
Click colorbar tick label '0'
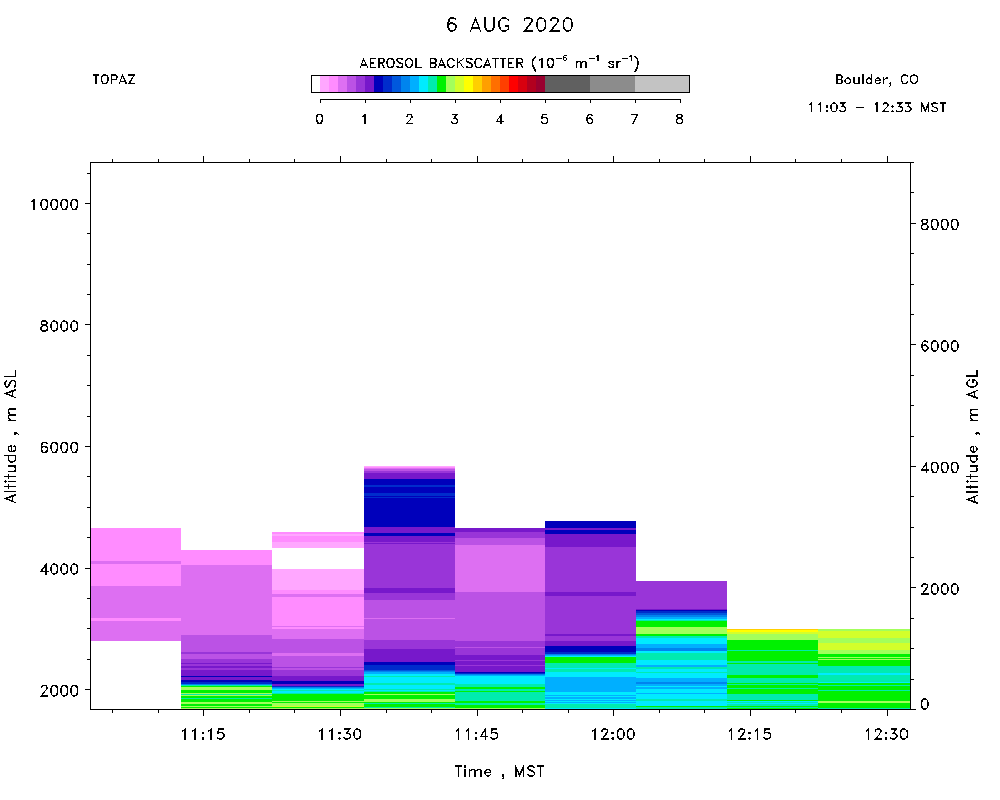click(x=319, y=119)
